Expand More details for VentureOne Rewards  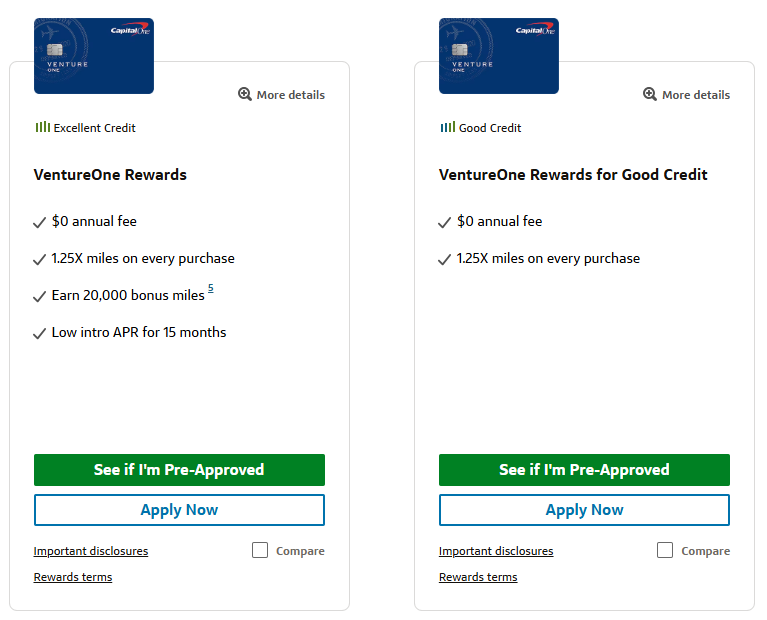(290, 95)
